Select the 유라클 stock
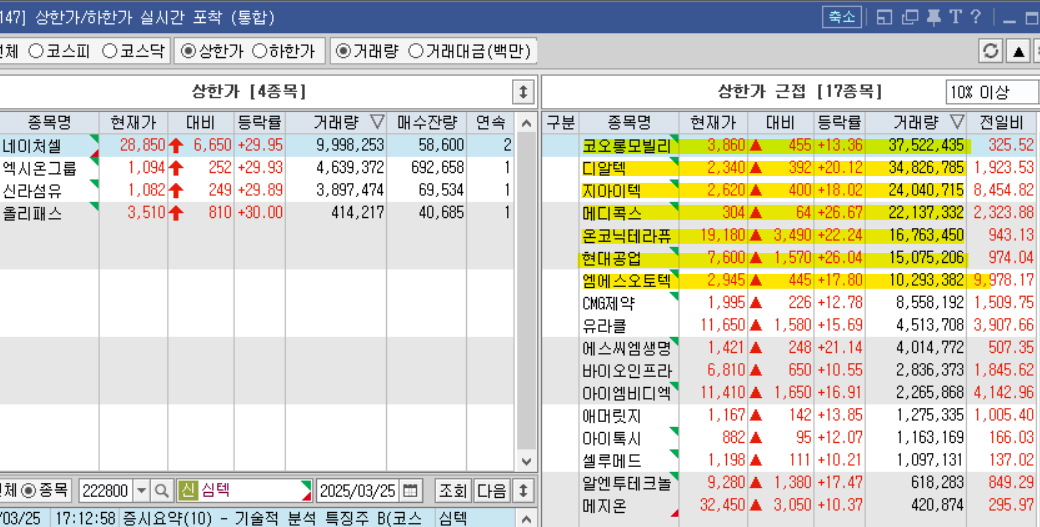The image size is (1040, 527). click(604, 326)
